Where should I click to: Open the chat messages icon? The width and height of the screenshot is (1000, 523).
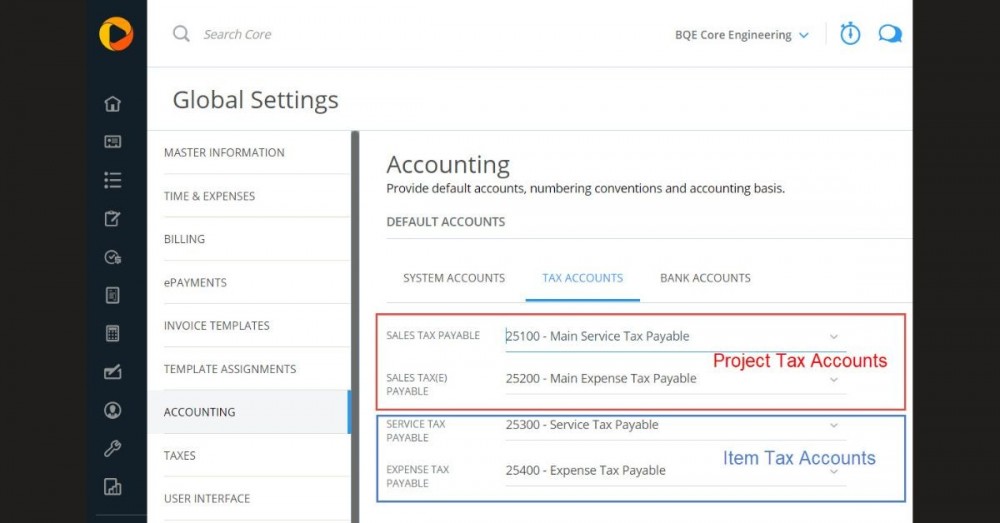tap(889, 34)
